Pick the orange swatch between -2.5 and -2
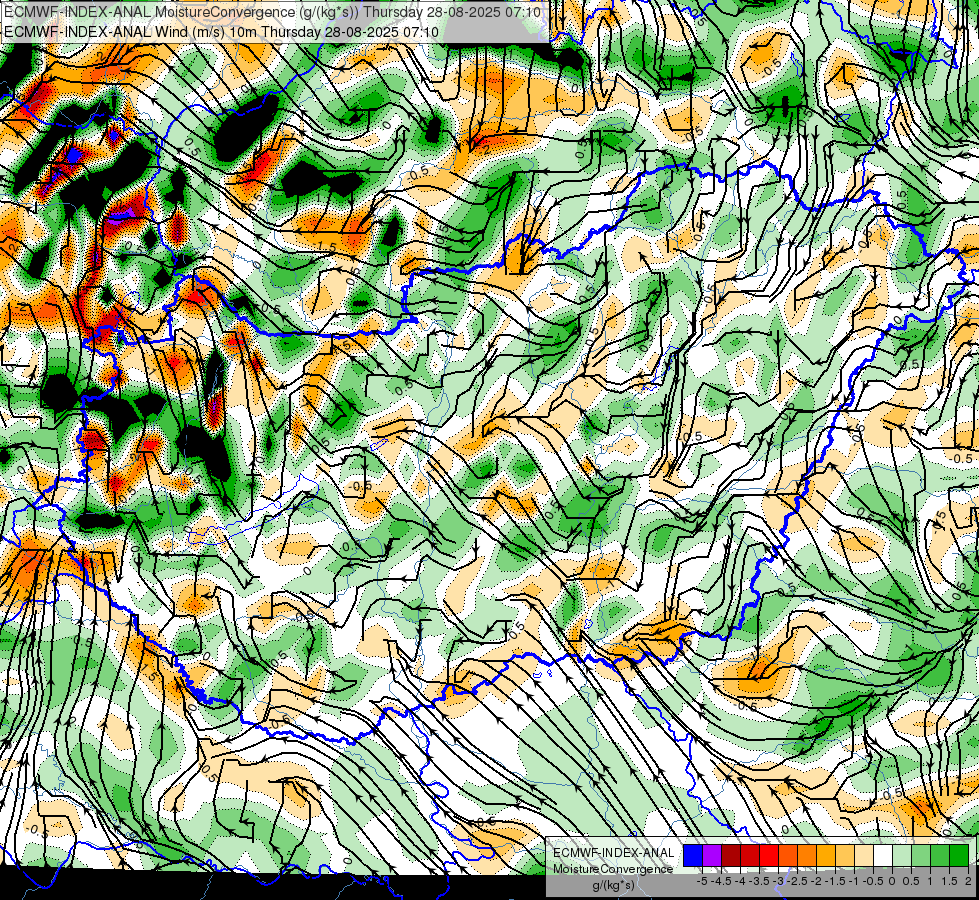Image resolution: width=979 pixels, height=900 pixels. (x=807, y=856)
